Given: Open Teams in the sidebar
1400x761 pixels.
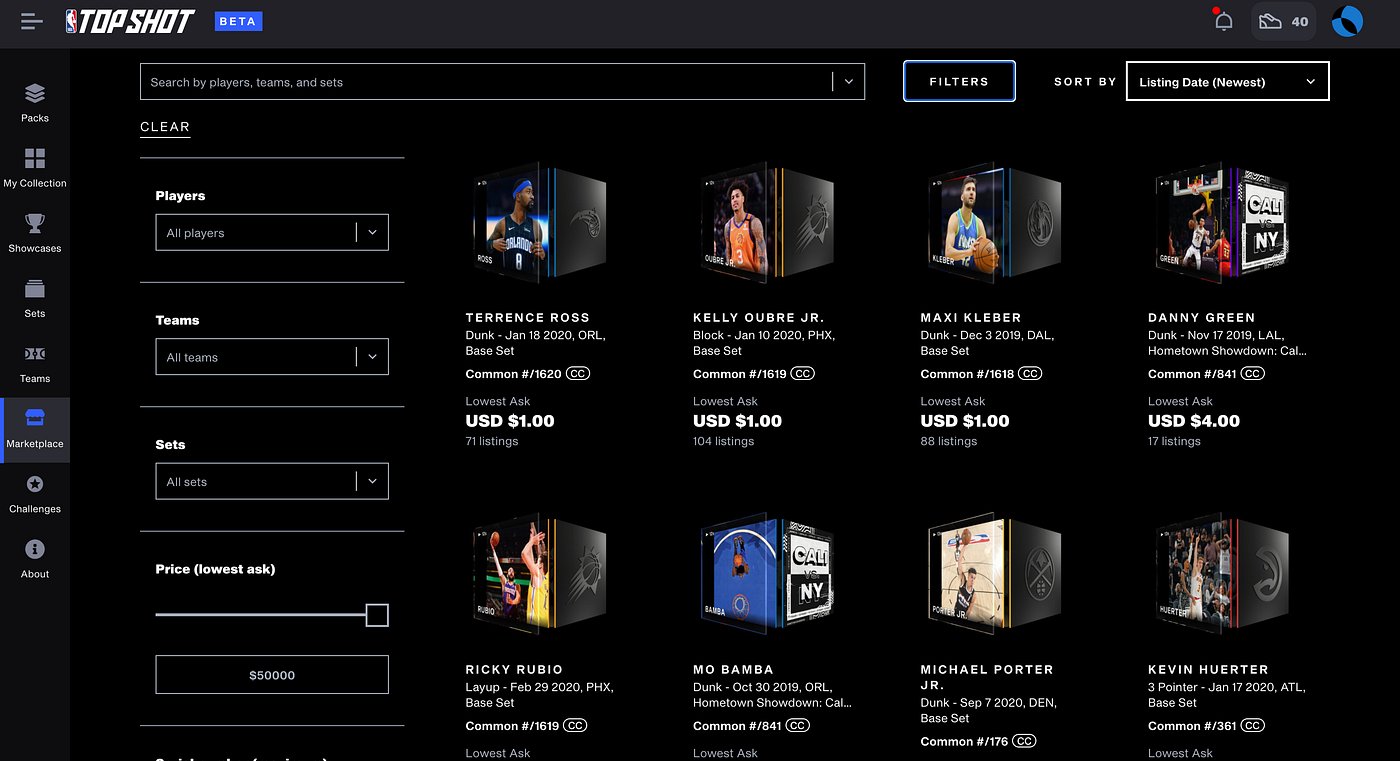Looking at the screenshot, I should click(35, 363).
